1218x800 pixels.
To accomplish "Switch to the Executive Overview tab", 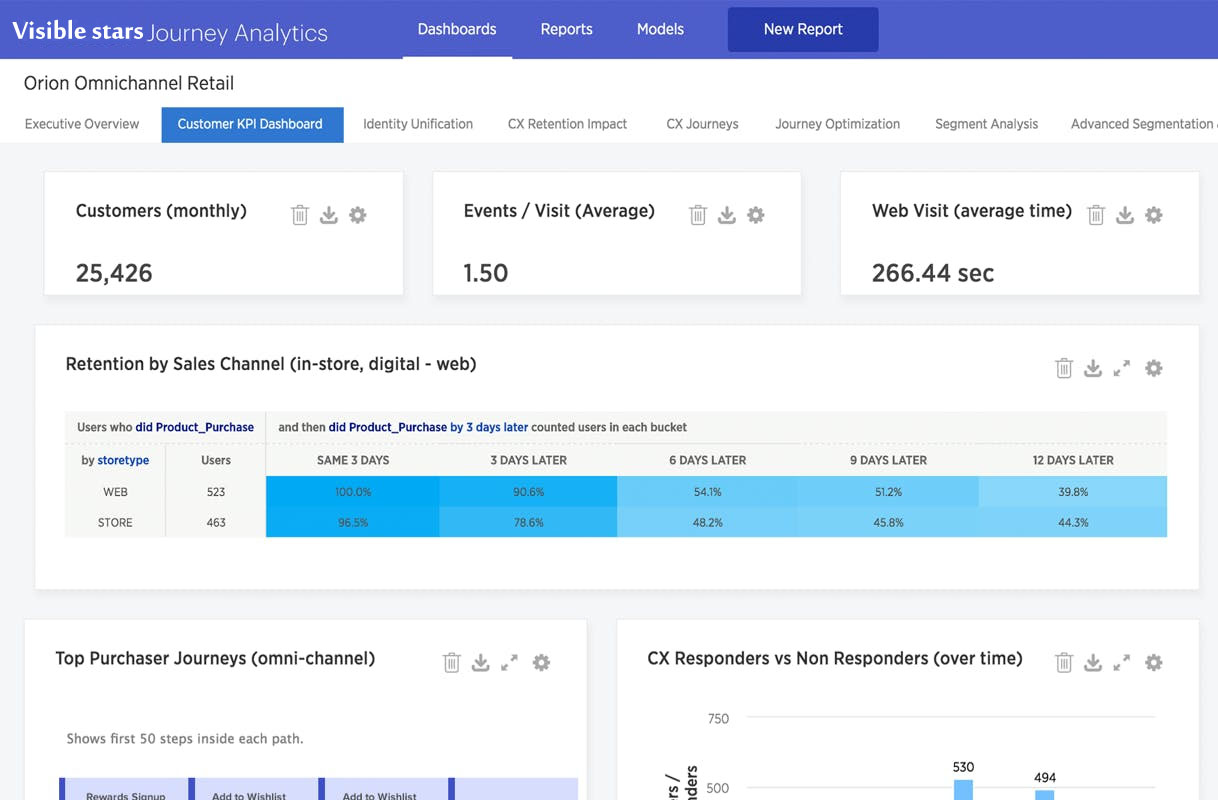I will pyautogui.click(x=82, y=124).
